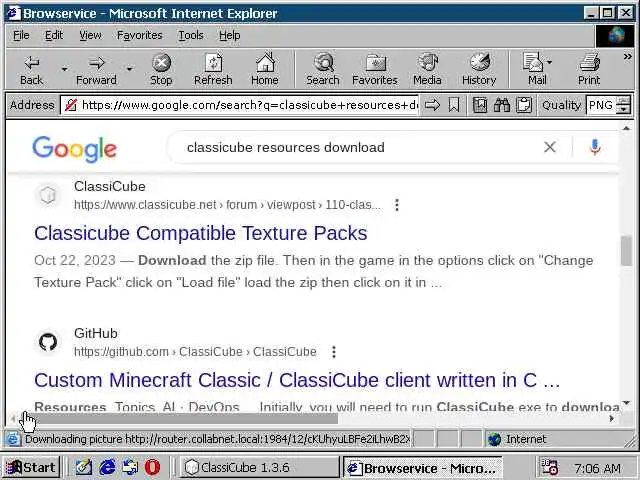Show browsing History from toolbar

[x=479, y=70]
